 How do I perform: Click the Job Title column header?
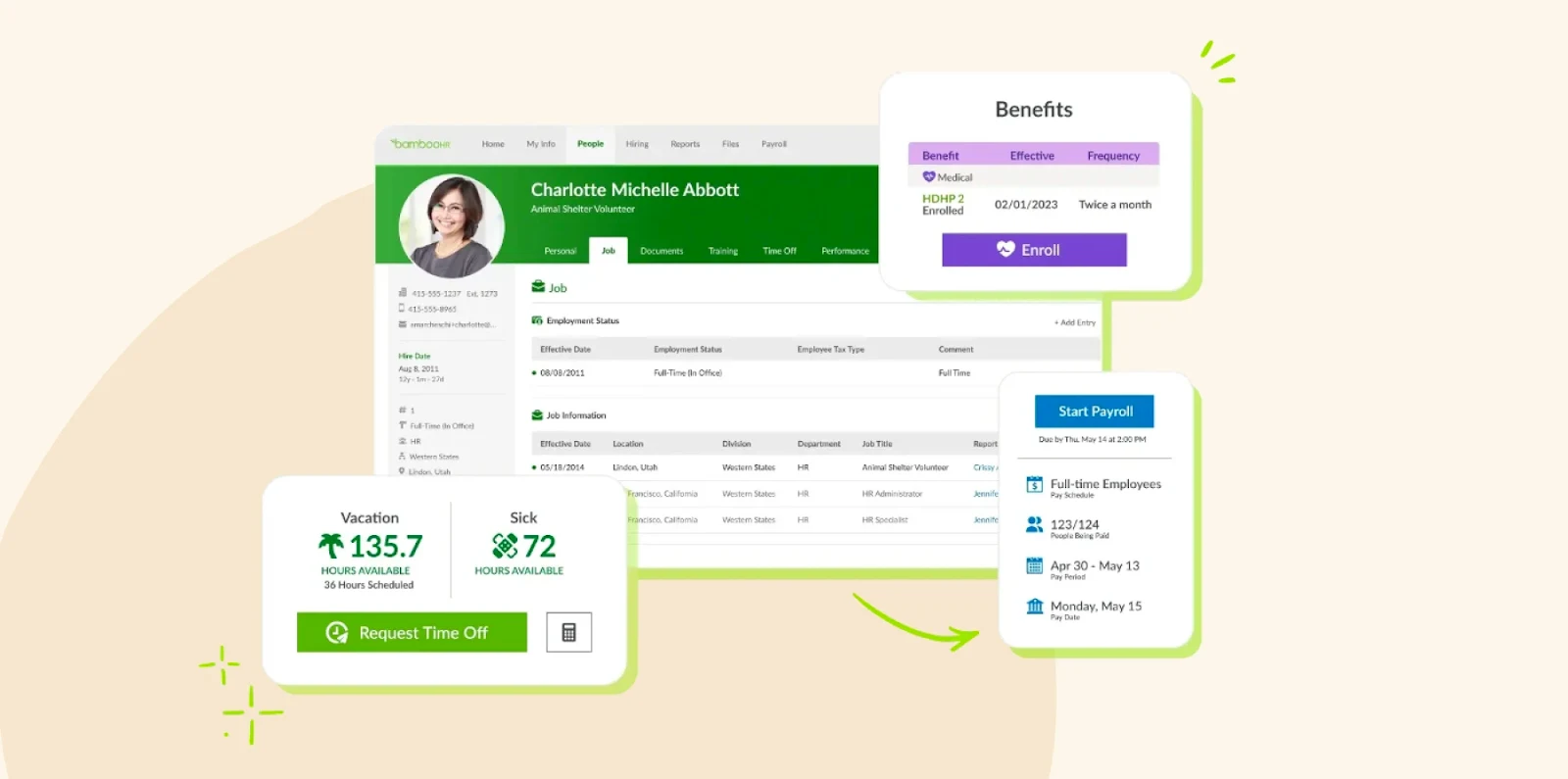click(x=877, y=444)
